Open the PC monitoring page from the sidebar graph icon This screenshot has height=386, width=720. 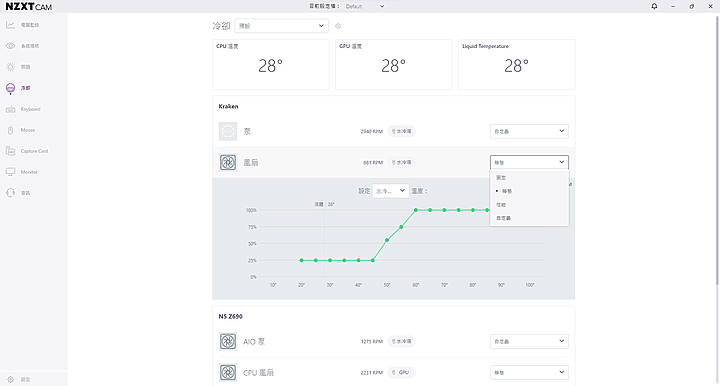point(11,25)
